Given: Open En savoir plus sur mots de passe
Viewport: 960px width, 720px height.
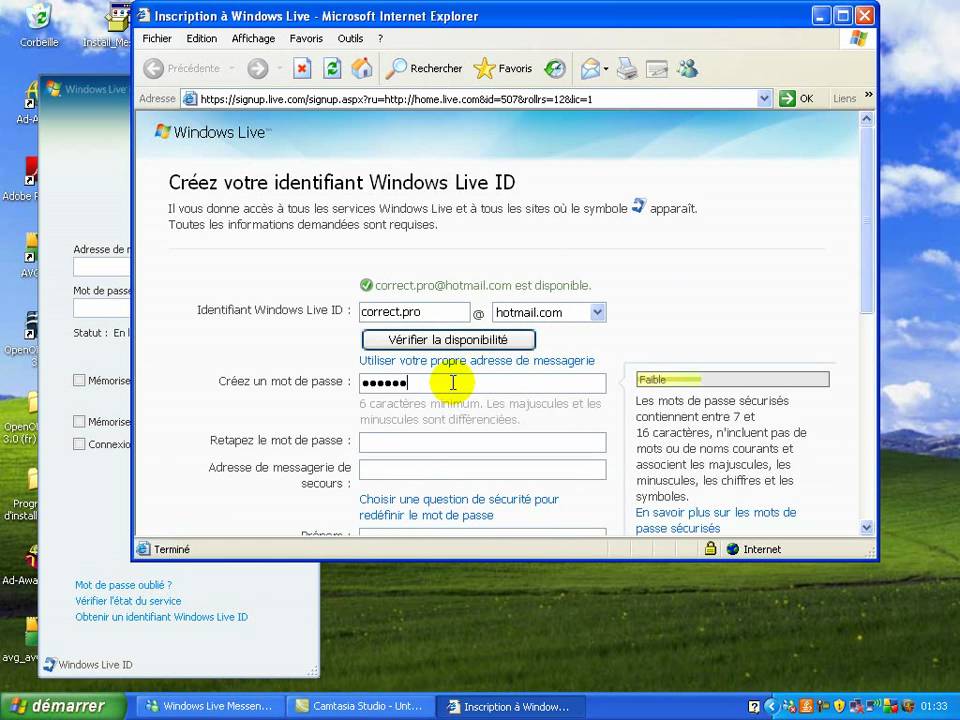Looking at the screenshot, I should click(716, 520).
